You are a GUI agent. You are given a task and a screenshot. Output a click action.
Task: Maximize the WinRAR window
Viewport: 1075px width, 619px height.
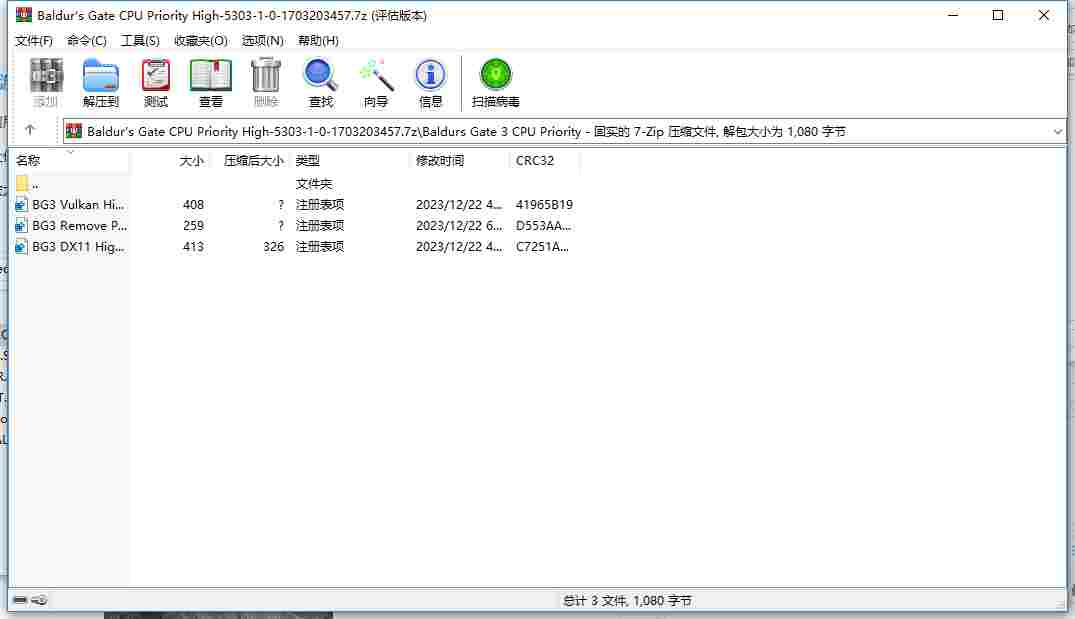[x=998, y=15]
